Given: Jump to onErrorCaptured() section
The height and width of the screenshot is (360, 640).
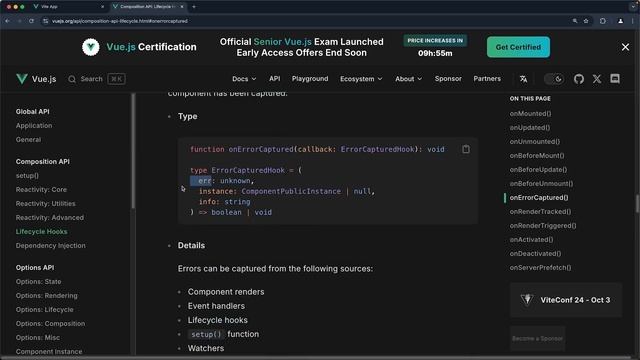Looking at the screenshot, I should click(x=539, y=197).
